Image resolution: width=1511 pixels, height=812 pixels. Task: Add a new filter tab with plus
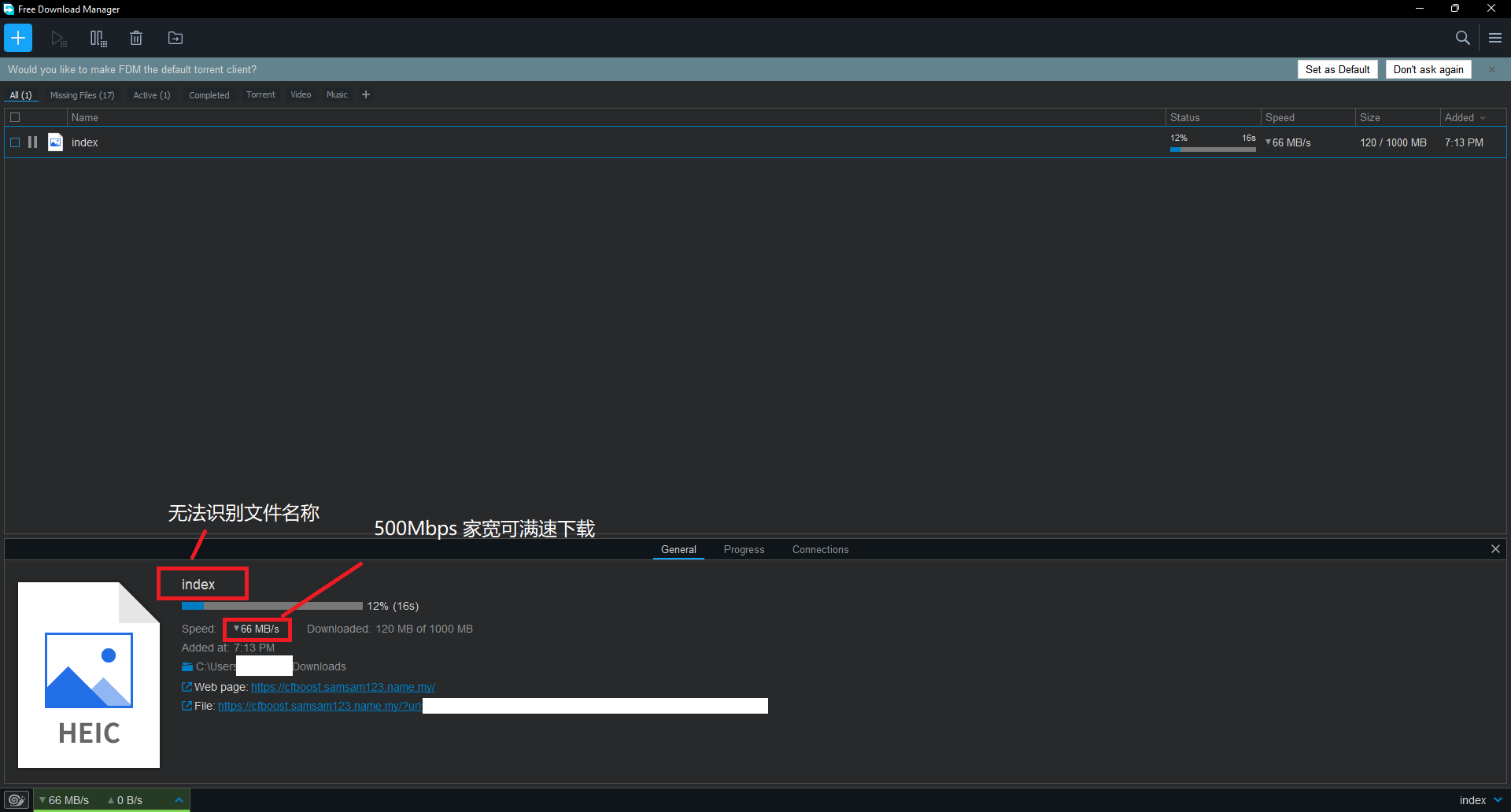click(x=366, y=94)
